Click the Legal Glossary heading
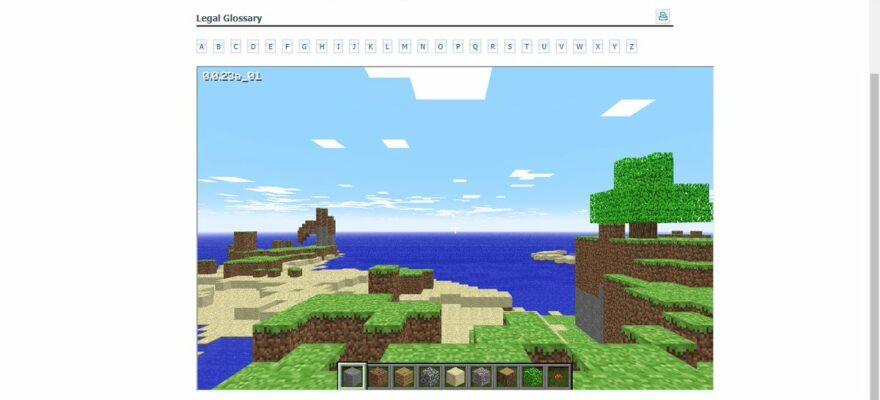The height and width of the screenshot is (400, 880). pyautogui.click(x=229, y=18)
